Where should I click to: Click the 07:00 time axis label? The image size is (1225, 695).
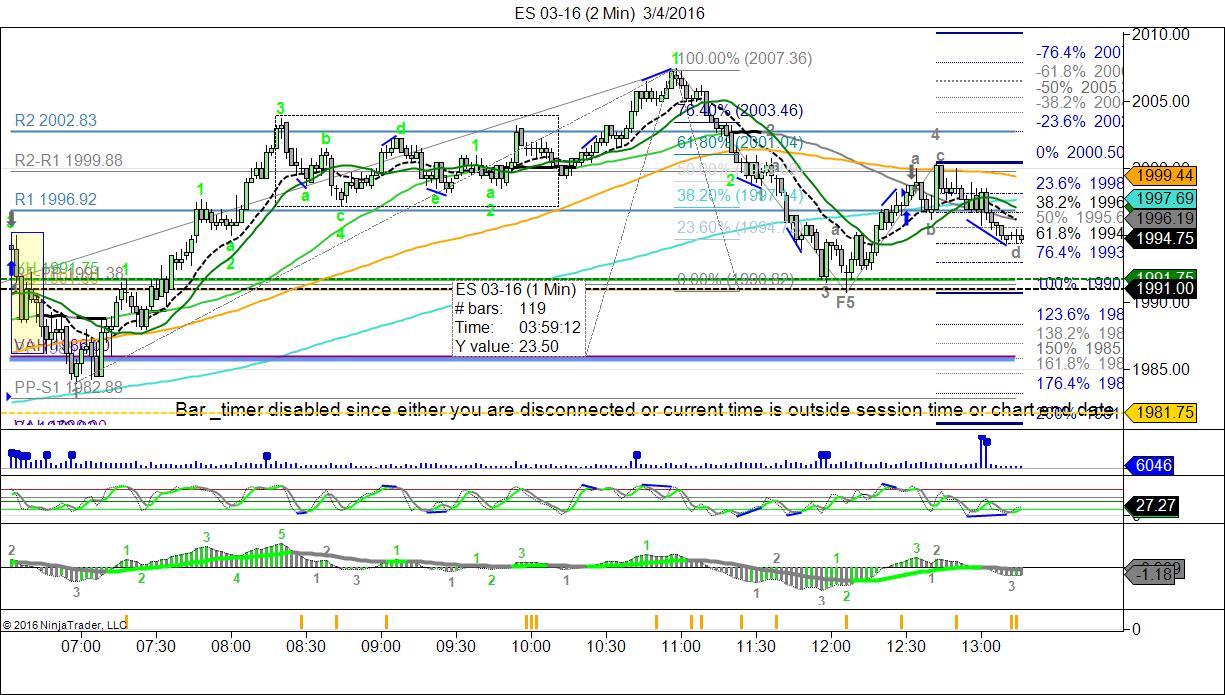pos(81,645)
